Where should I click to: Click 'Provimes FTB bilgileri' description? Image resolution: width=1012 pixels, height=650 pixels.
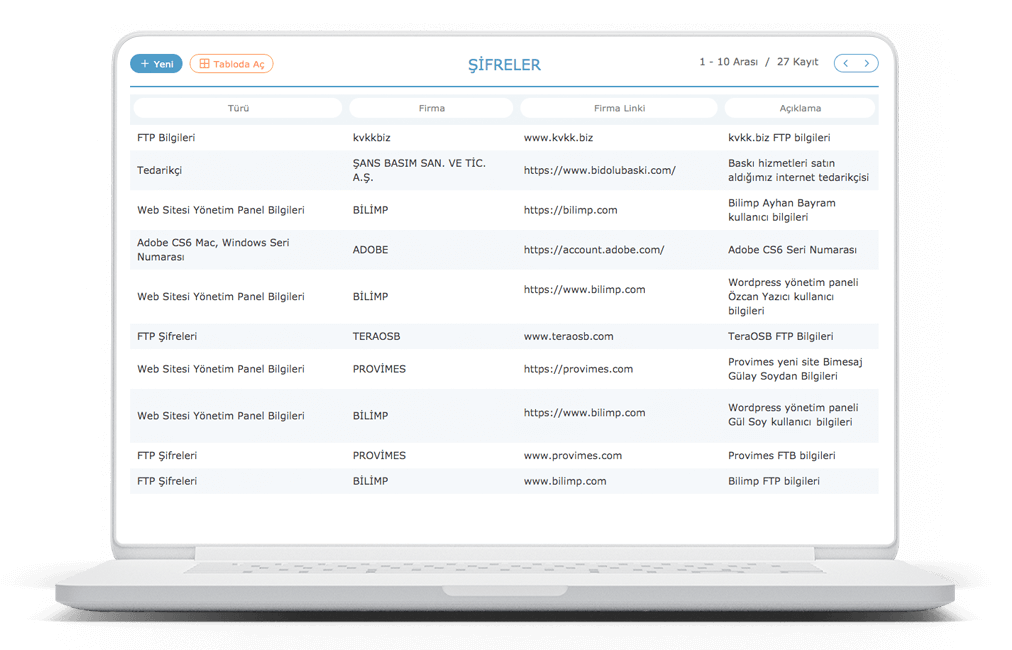(x=782, y=456)
